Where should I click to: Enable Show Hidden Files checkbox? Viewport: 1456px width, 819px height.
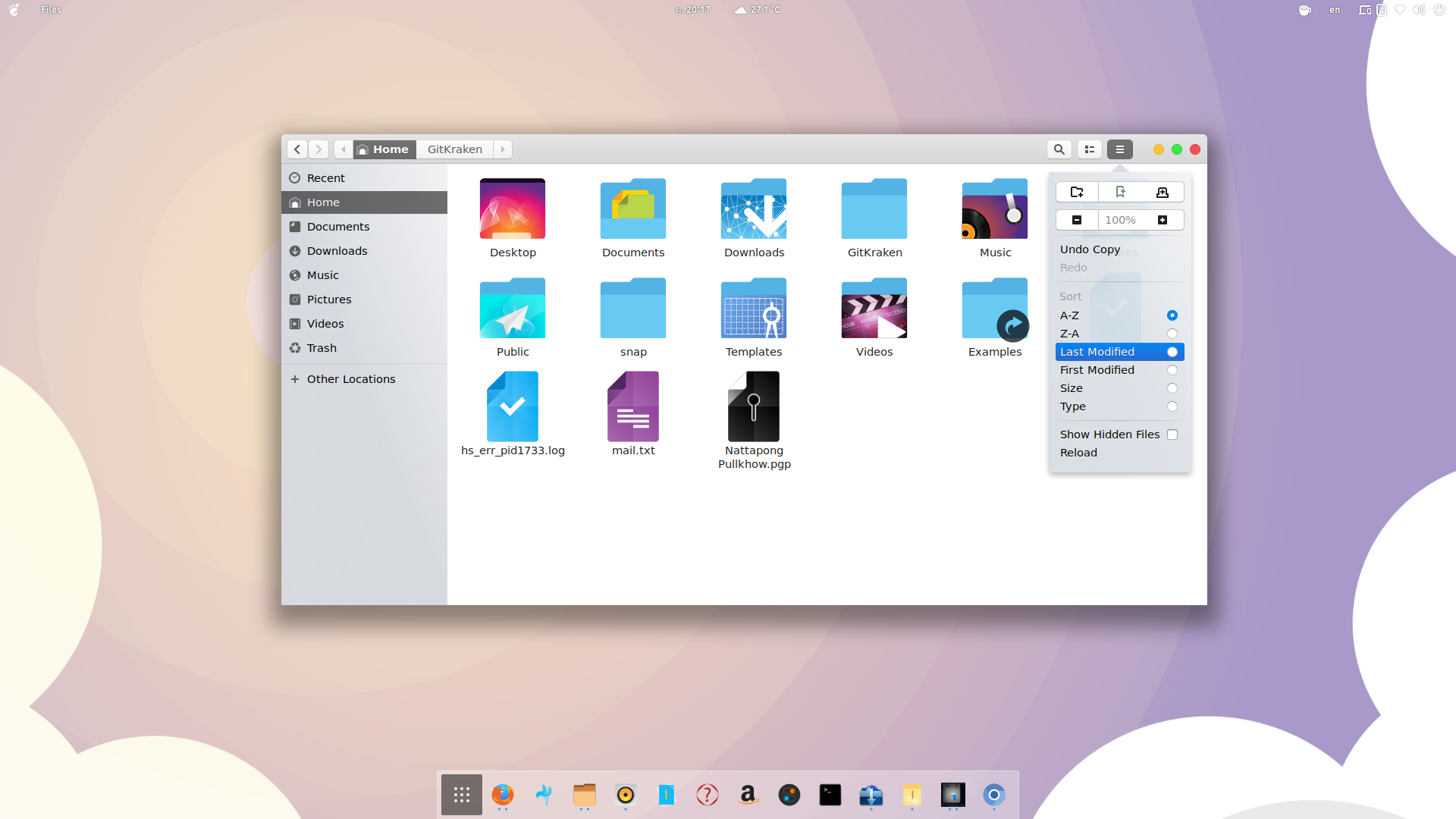tap(1172, 435)
